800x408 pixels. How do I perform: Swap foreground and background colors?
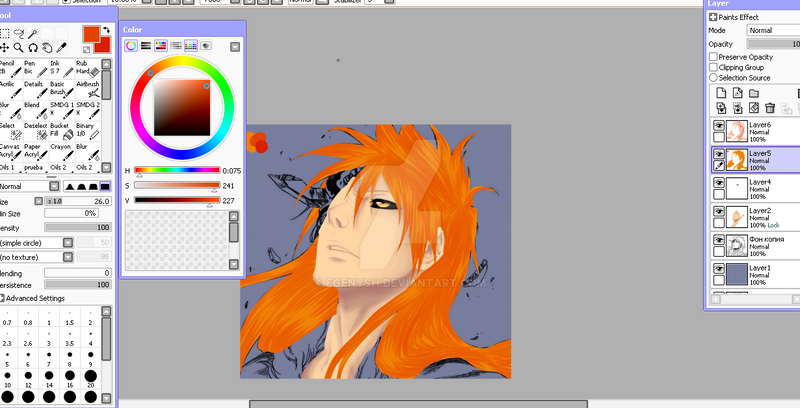point(106,30)
